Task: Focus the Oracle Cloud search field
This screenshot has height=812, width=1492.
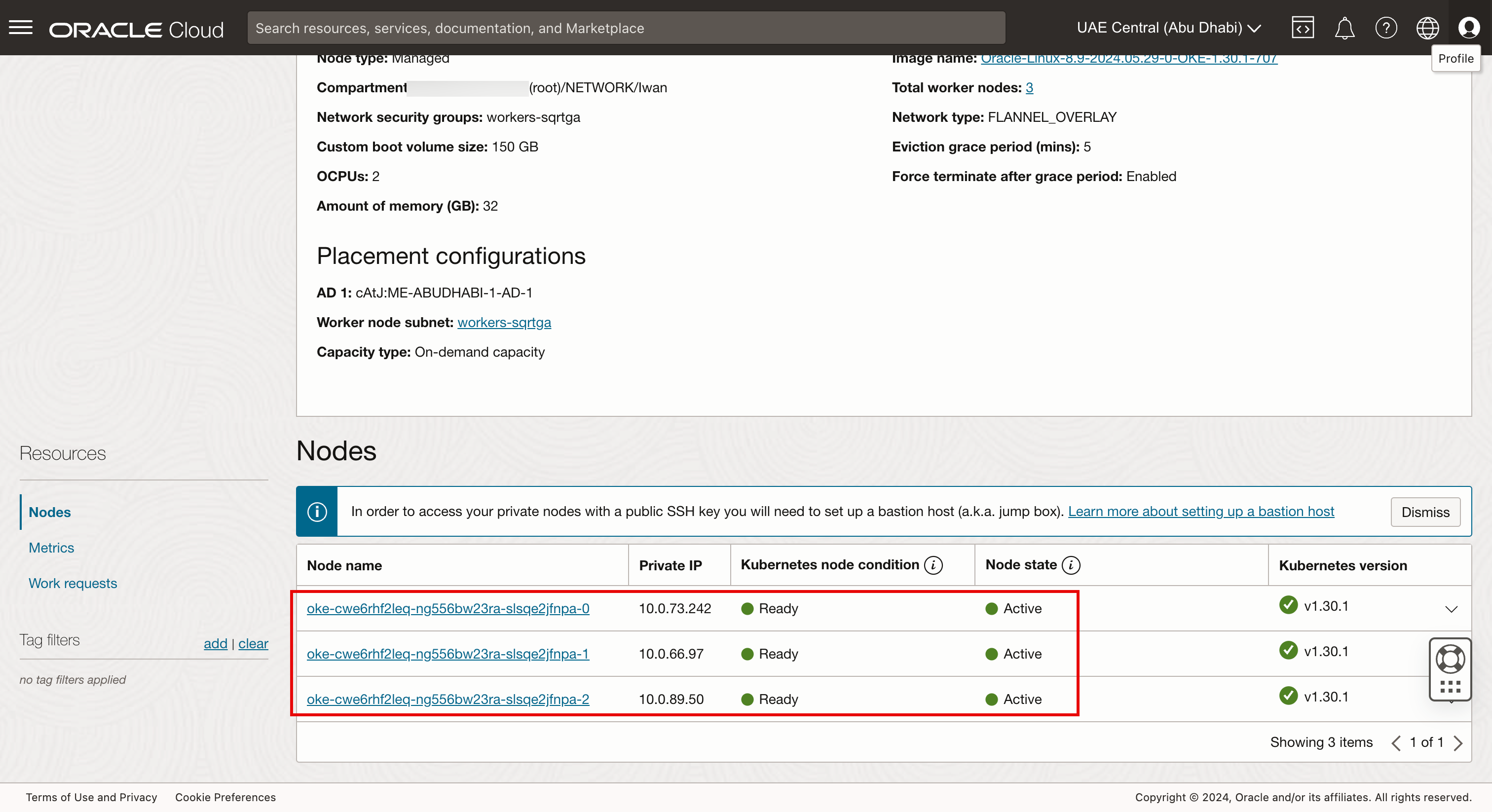Action: [626, 28]
